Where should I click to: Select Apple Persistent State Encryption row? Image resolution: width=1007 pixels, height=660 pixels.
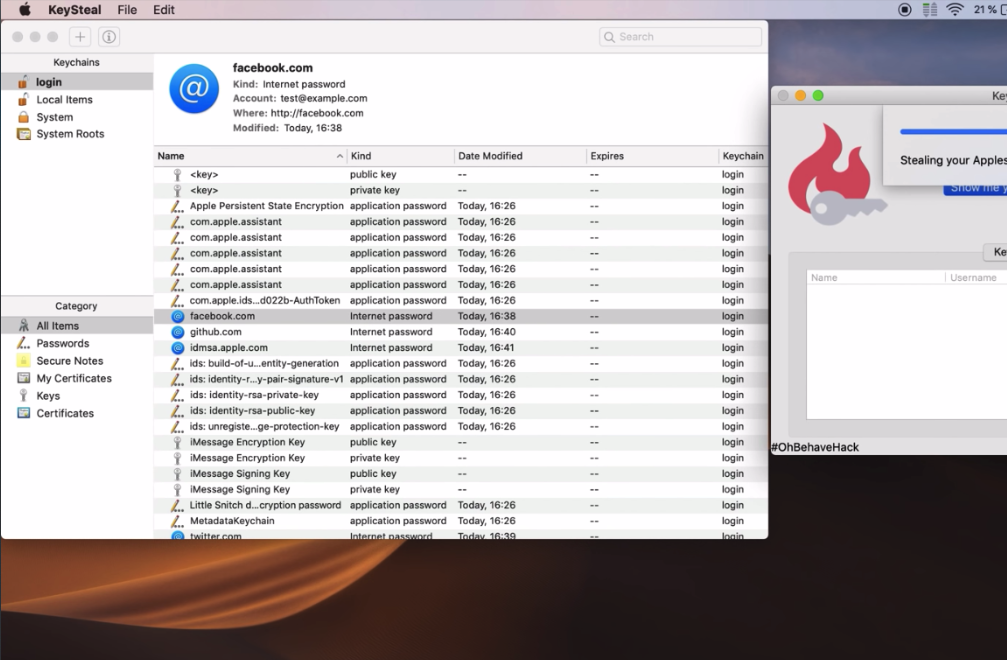tap(460, 205)
